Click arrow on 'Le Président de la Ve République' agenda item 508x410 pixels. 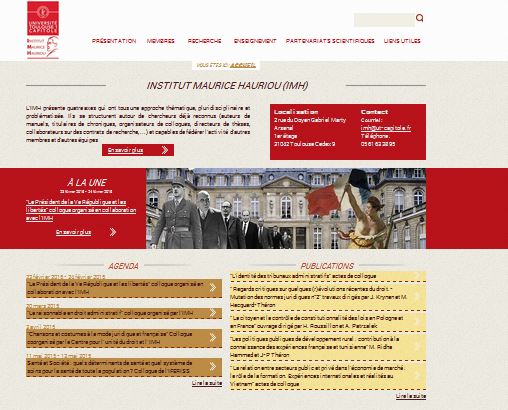coord(213,288)
